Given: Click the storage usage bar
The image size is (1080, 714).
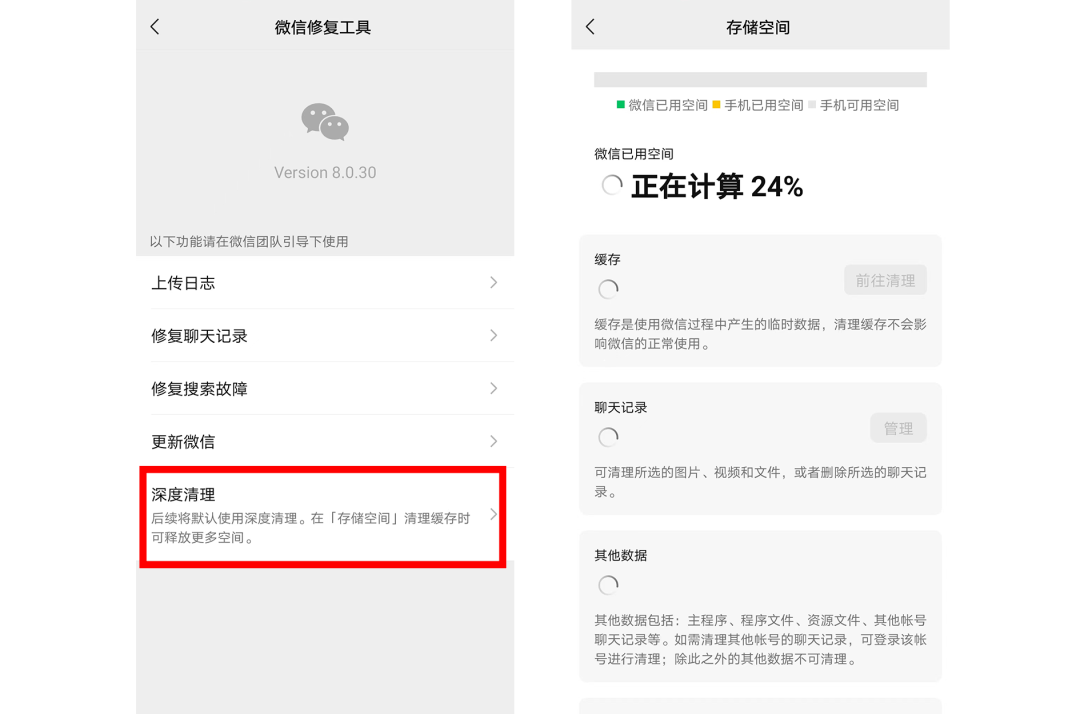Looking at the screenshot, I should pyautogui.click(x=760, y=79).
